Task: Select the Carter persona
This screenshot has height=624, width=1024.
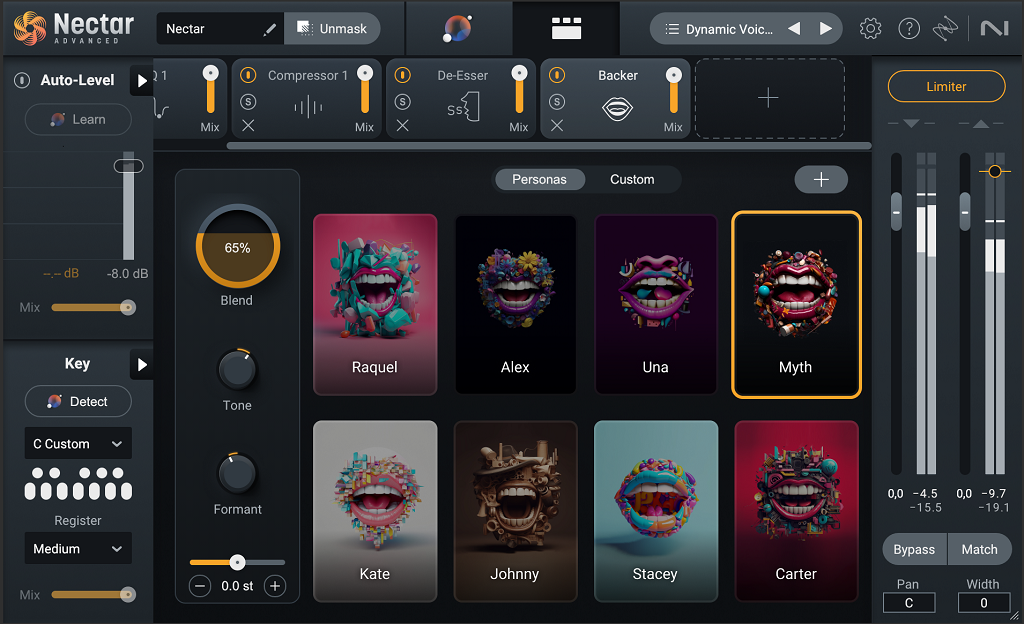Action: (x=796, y=511)
